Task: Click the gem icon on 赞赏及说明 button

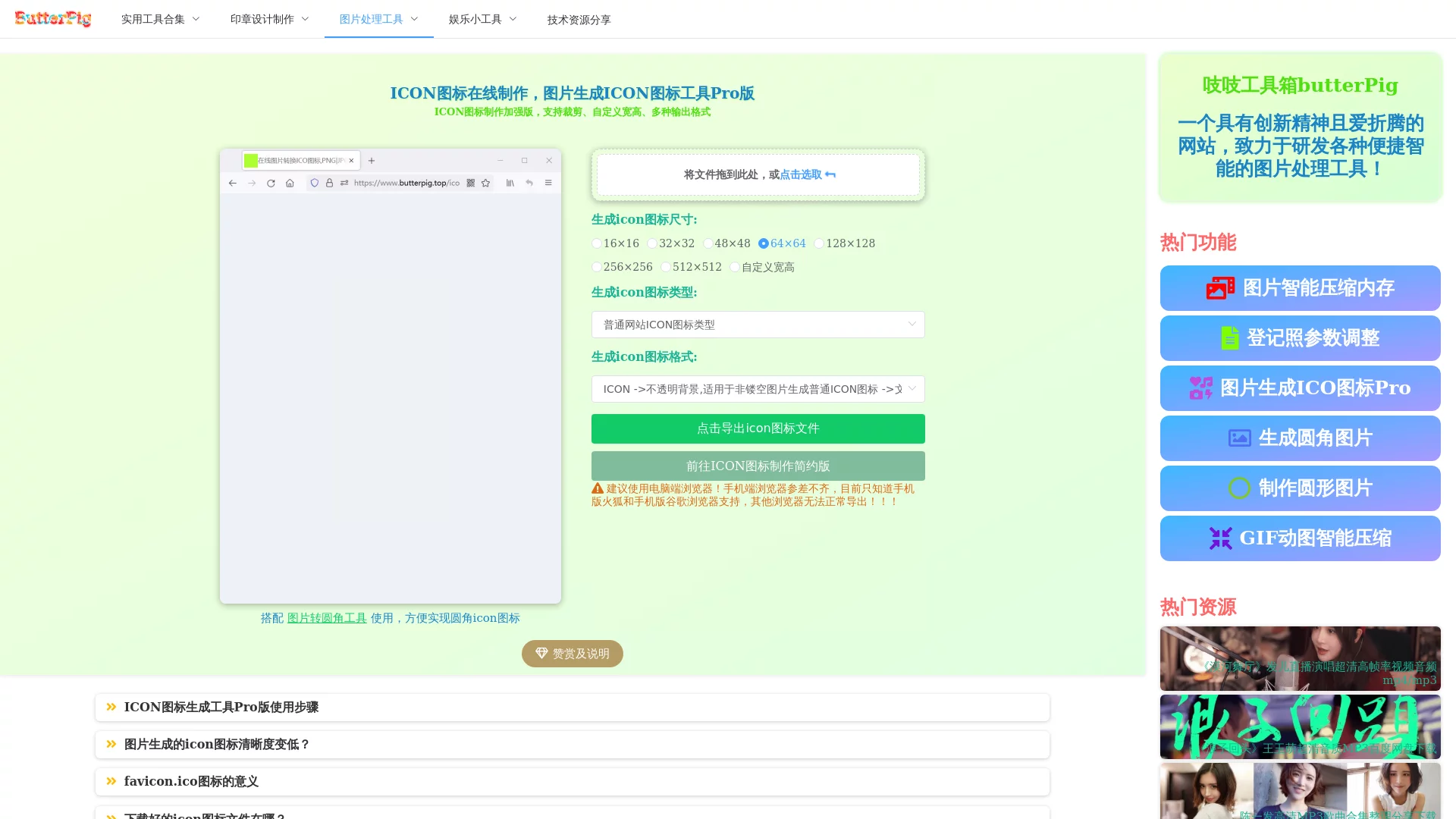Action: click(x=541, y=653)
